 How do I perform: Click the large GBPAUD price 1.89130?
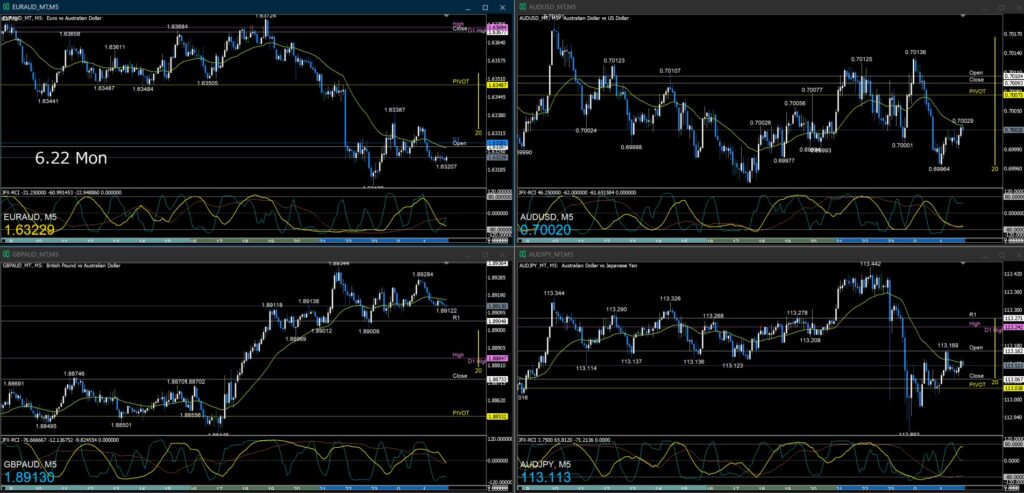29,477
